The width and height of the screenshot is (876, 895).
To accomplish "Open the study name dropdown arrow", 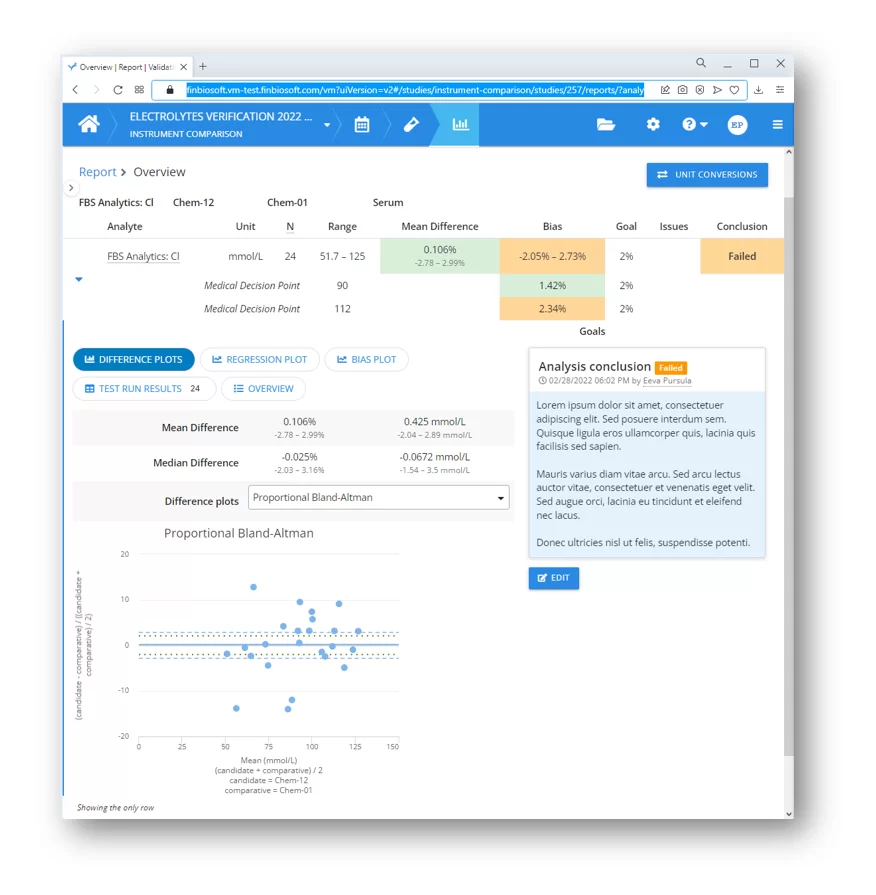I will pos(327,126).
